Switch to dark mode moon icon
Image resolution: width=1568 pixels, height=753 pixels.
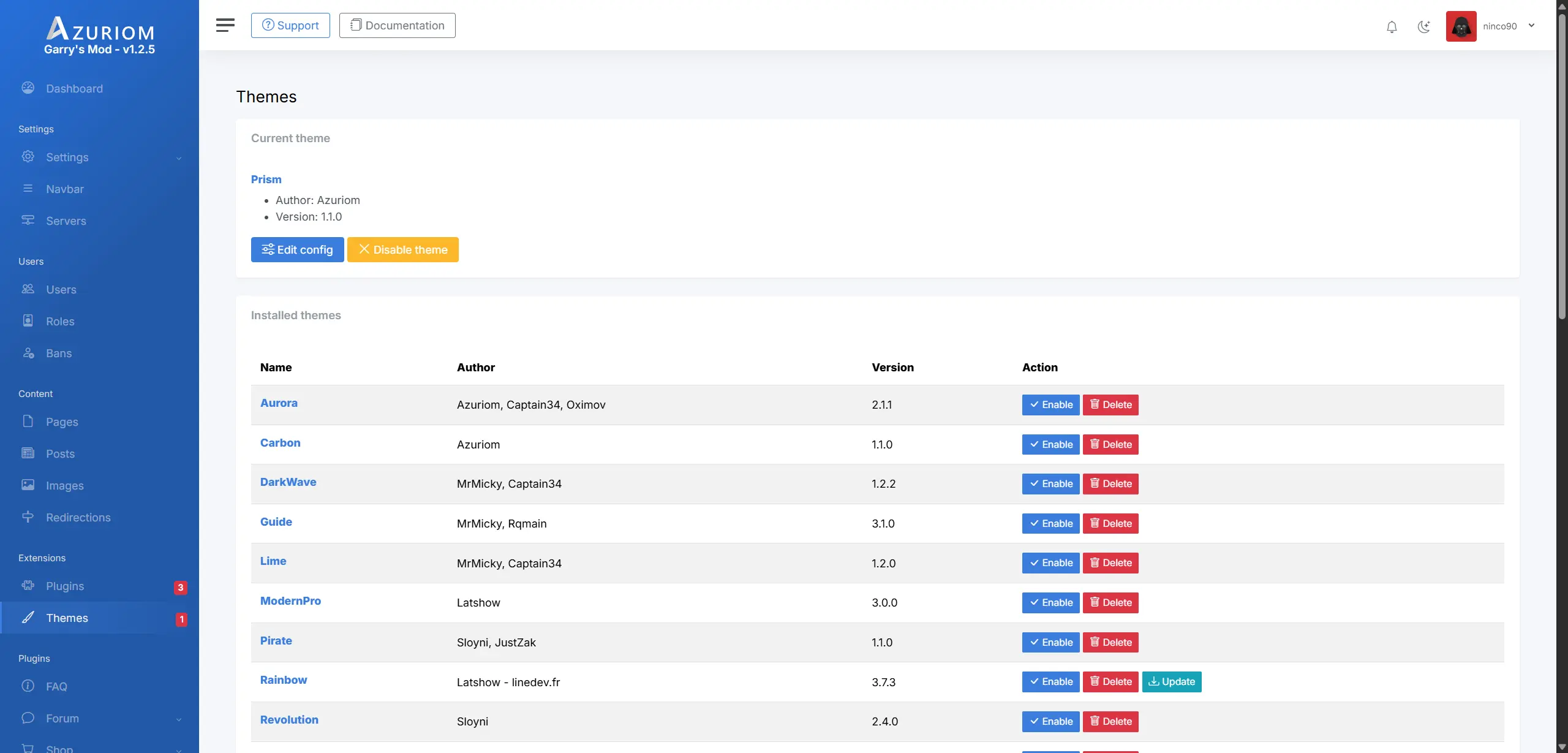pyautogui.click(x=1424, y=26)
